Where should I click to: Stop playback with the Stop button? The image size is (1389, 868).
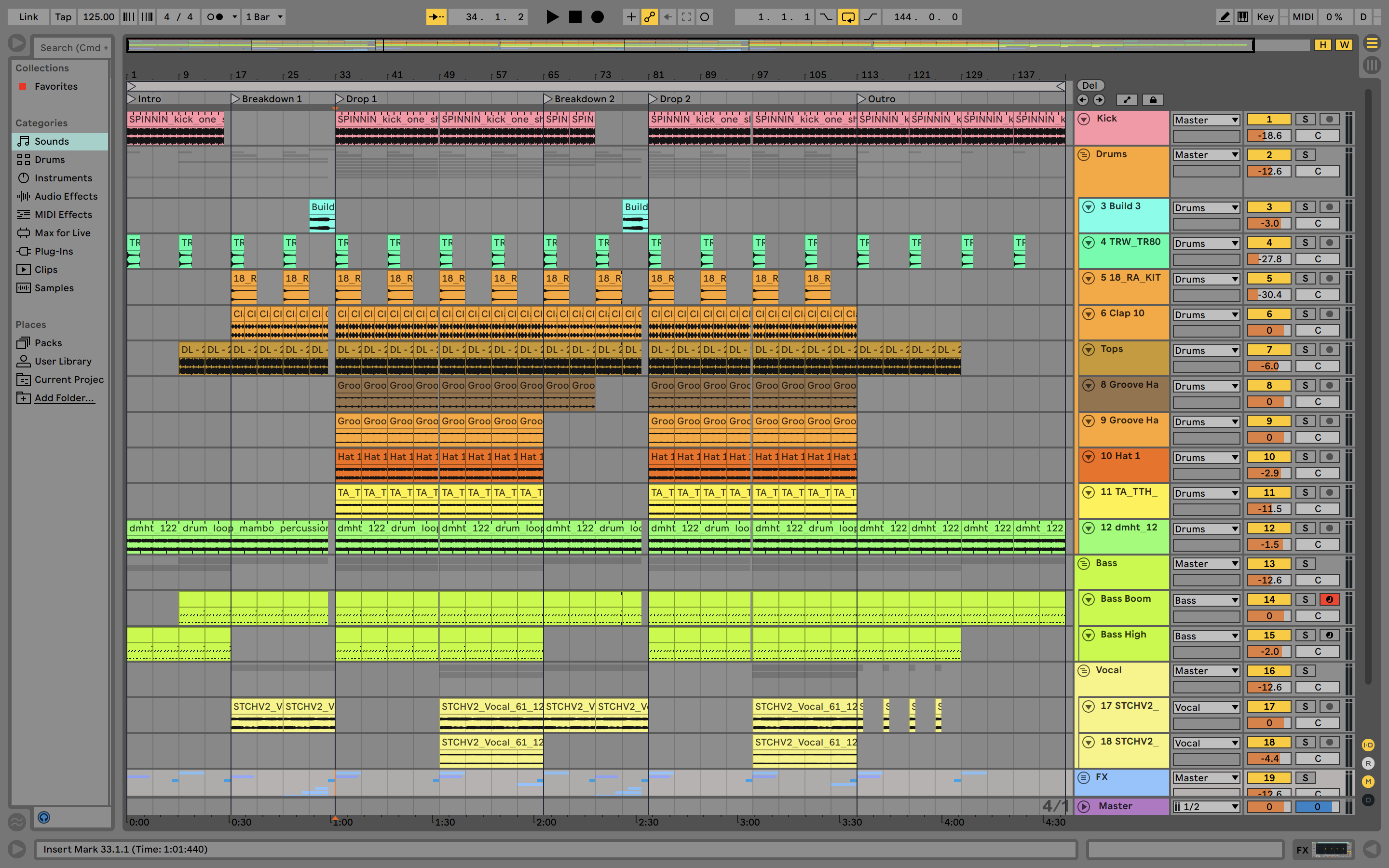(x=574, y=17)
